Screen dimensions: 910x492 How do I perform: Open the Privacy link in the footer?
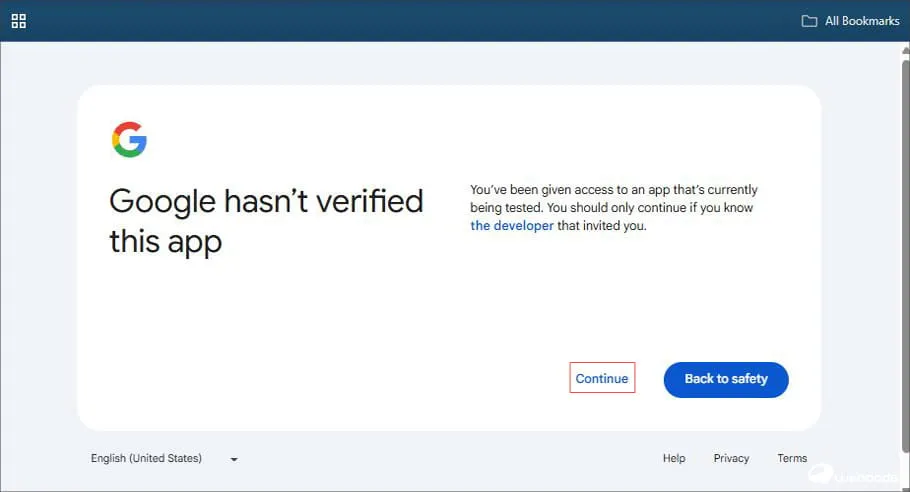coord(731,458)
